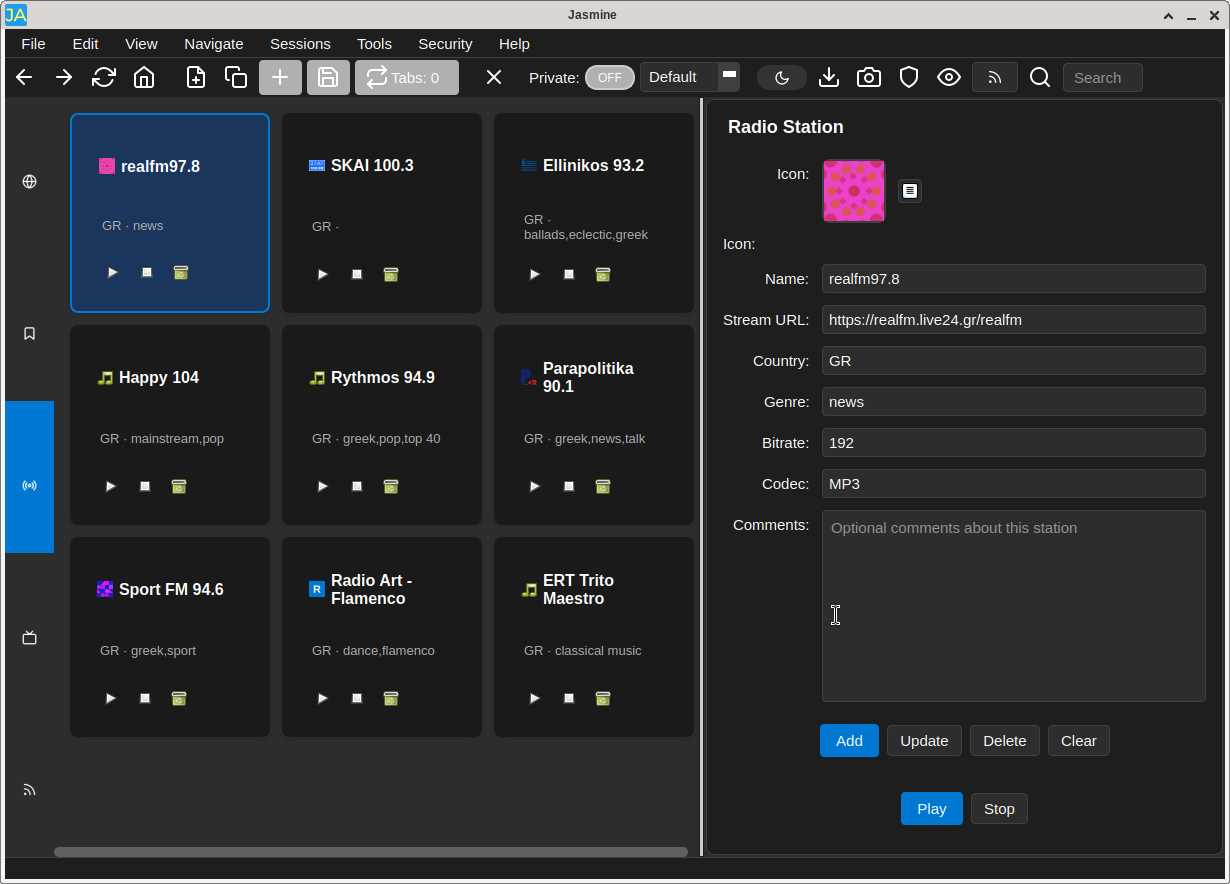This screenshot has height=884, width=1230.
Task: Toggle the eye visibility icon
Action: tap(949, 77)
